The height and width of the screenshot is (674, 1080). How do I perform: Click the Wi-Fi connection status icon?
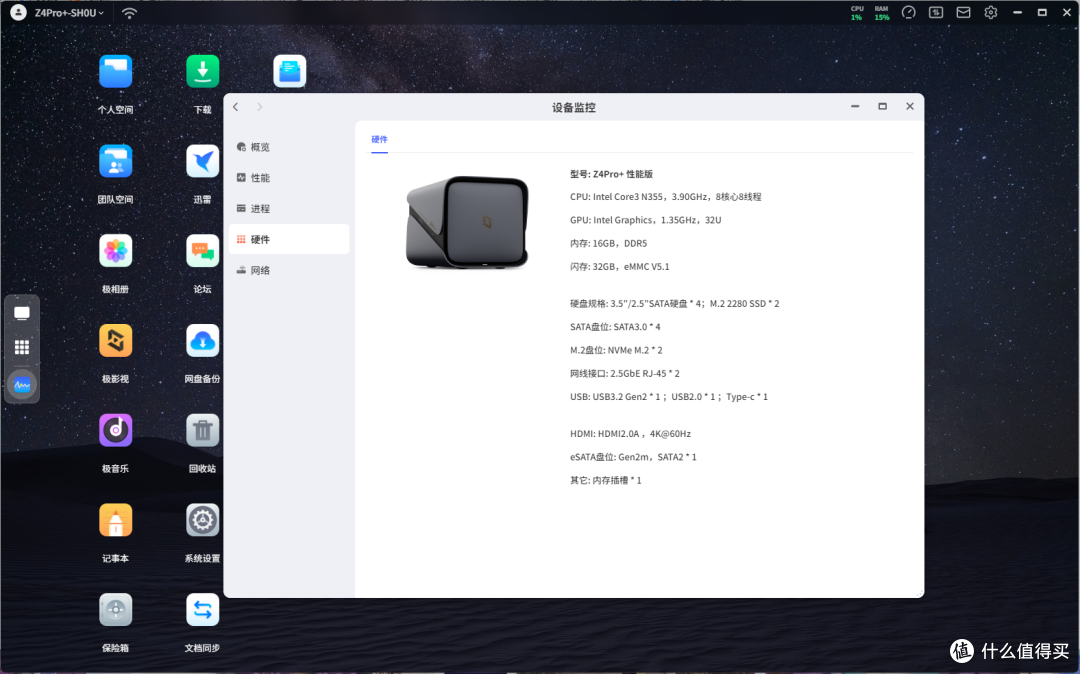coord(129,12)
